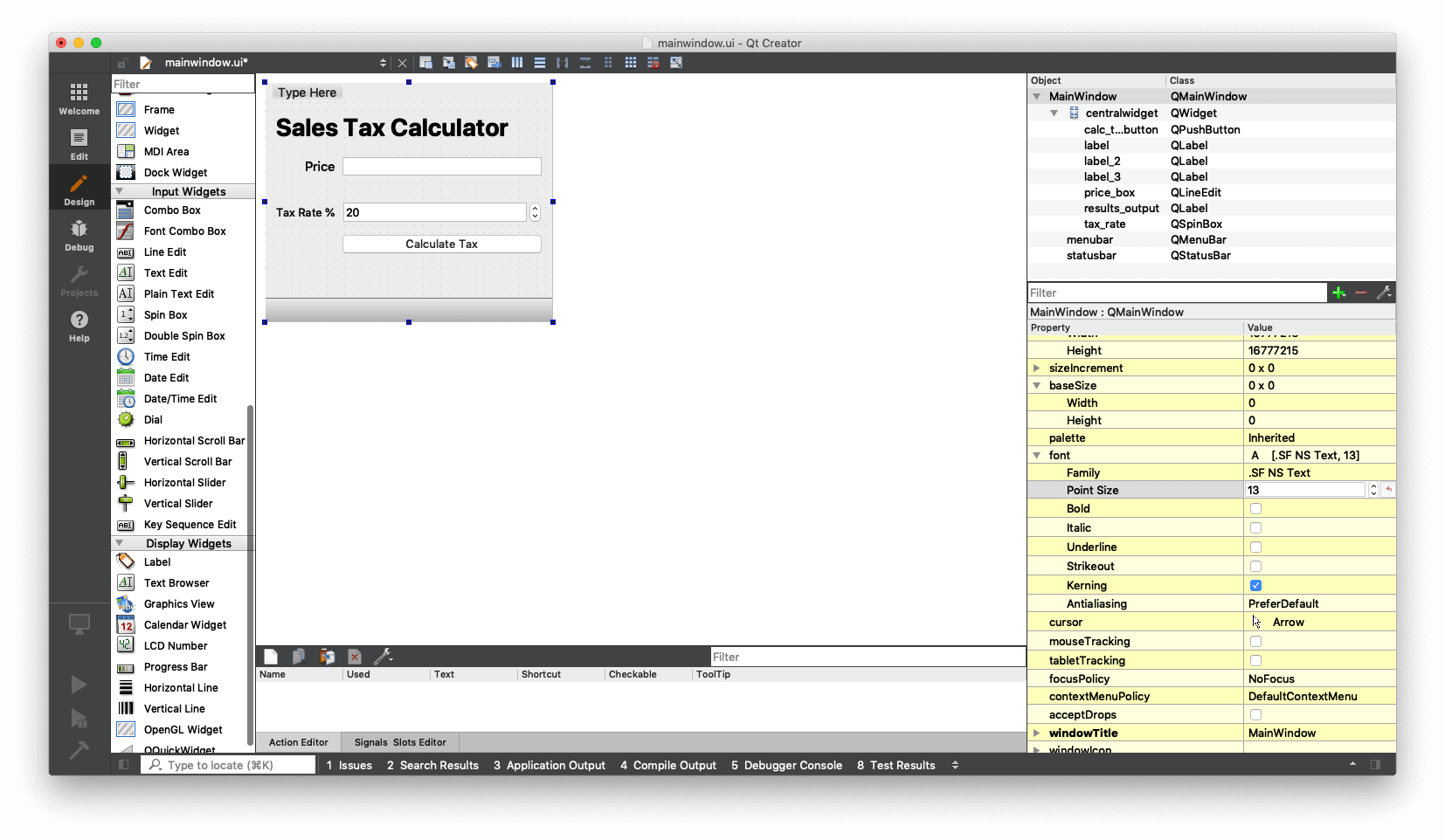Open the Search Results pane

pos(433,766)
